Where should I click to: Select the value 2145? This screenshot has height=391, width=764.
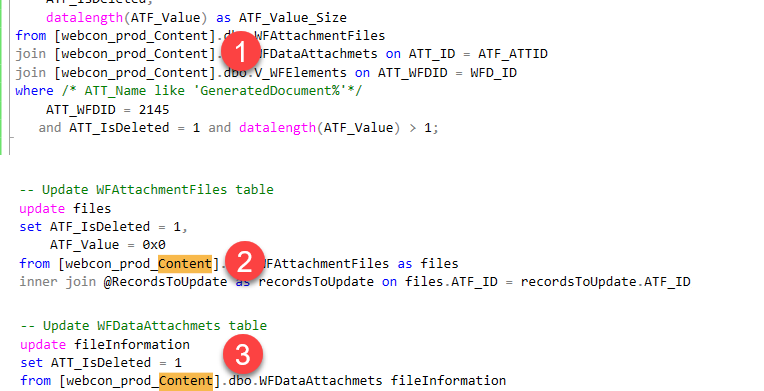154,110
